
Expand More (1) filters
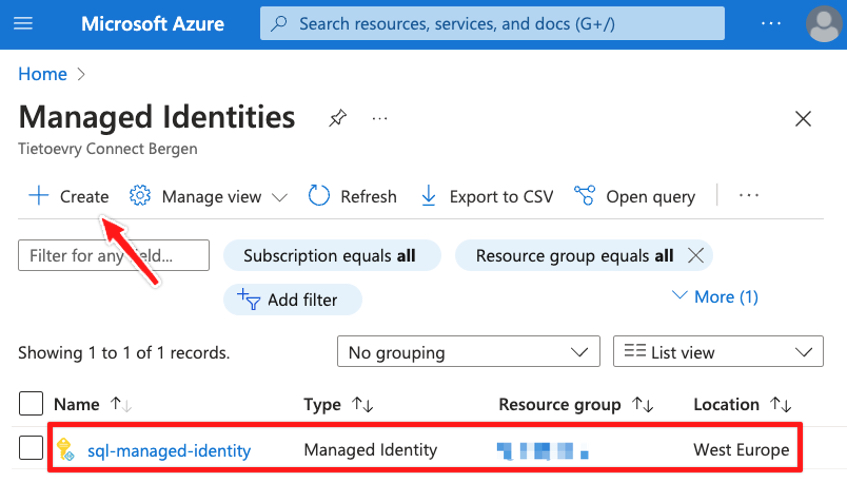point(714,296)
